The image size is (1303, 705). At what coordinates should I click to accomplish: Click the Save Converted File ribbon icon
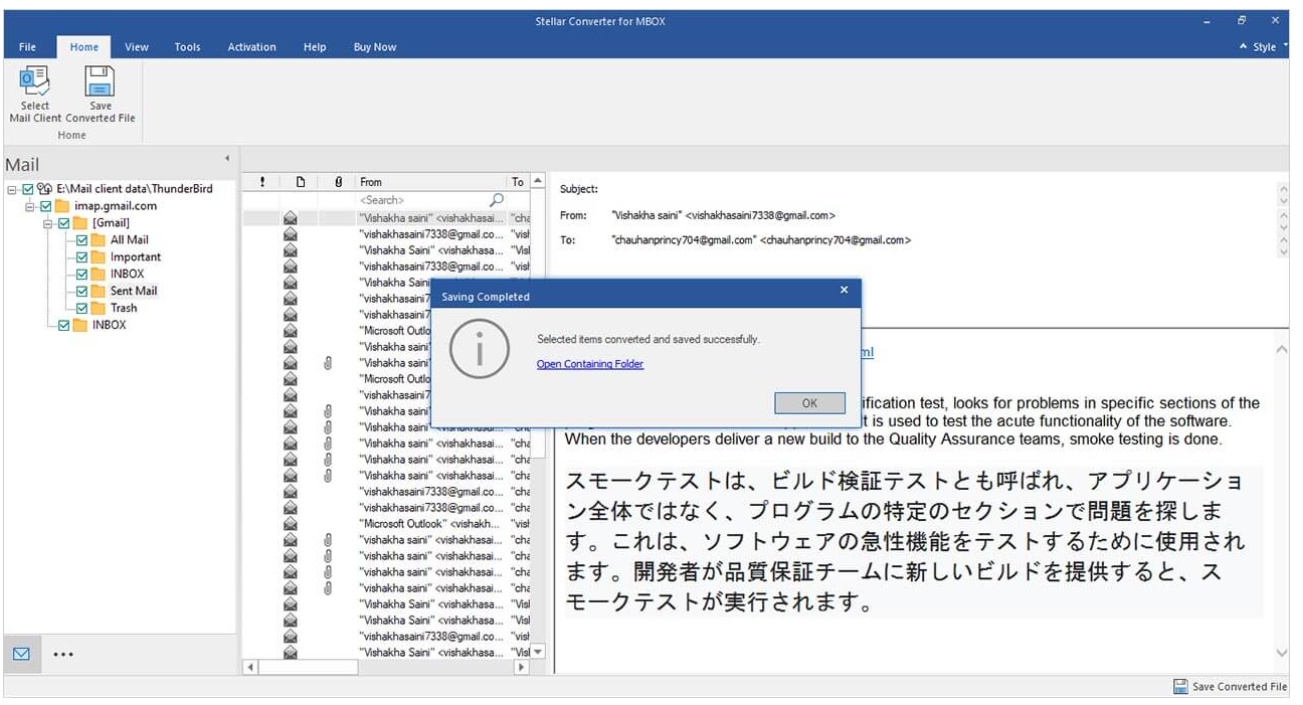pyautogui.click(x=100, y=81)
